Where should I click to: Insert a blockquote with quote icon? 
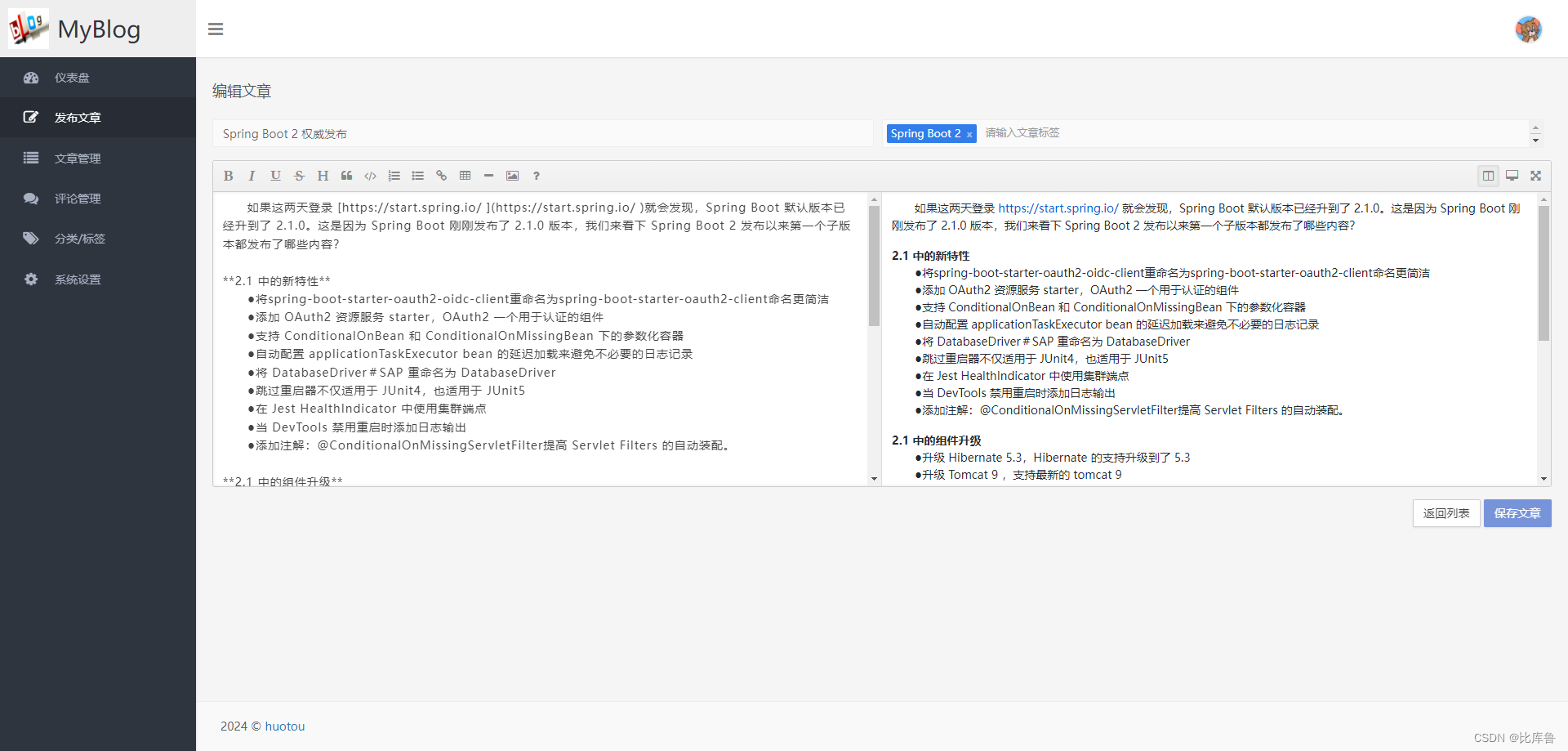(346, 176)
